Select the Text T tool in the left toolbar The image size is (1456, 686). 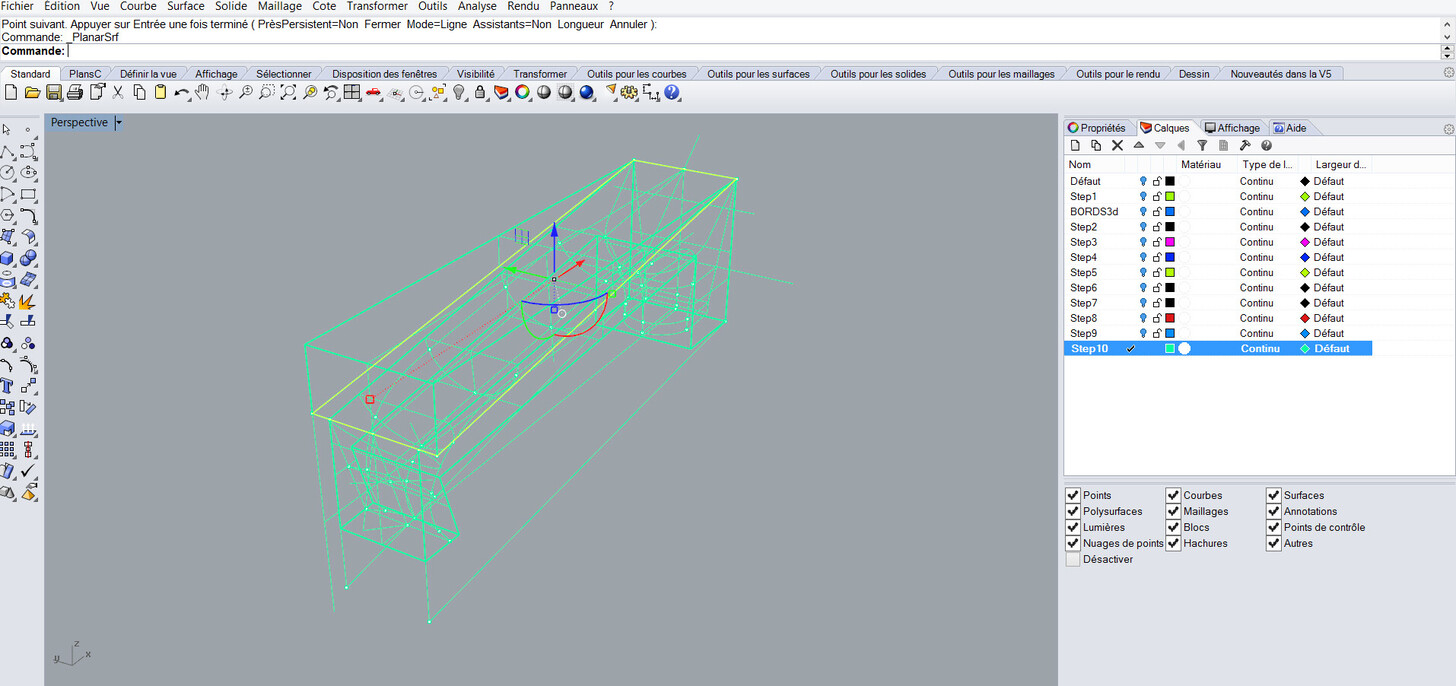(7, 386)
